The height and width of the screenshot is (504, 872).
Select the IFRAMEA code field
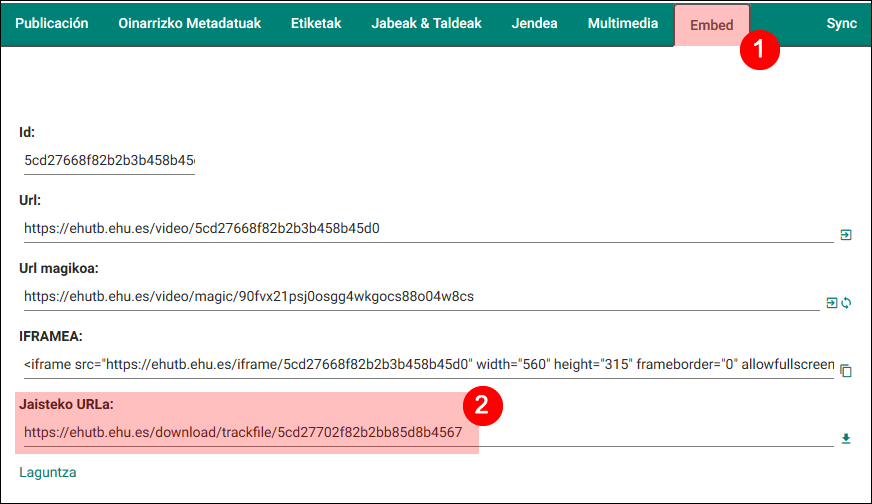point(428,365)
